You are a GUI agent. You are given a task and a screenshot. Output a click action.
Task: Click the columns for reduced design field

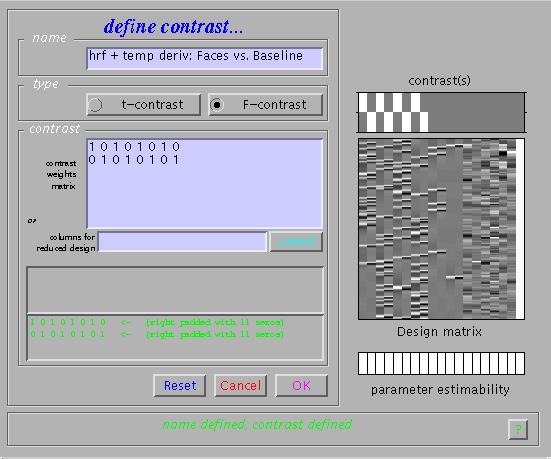(182, 242)
